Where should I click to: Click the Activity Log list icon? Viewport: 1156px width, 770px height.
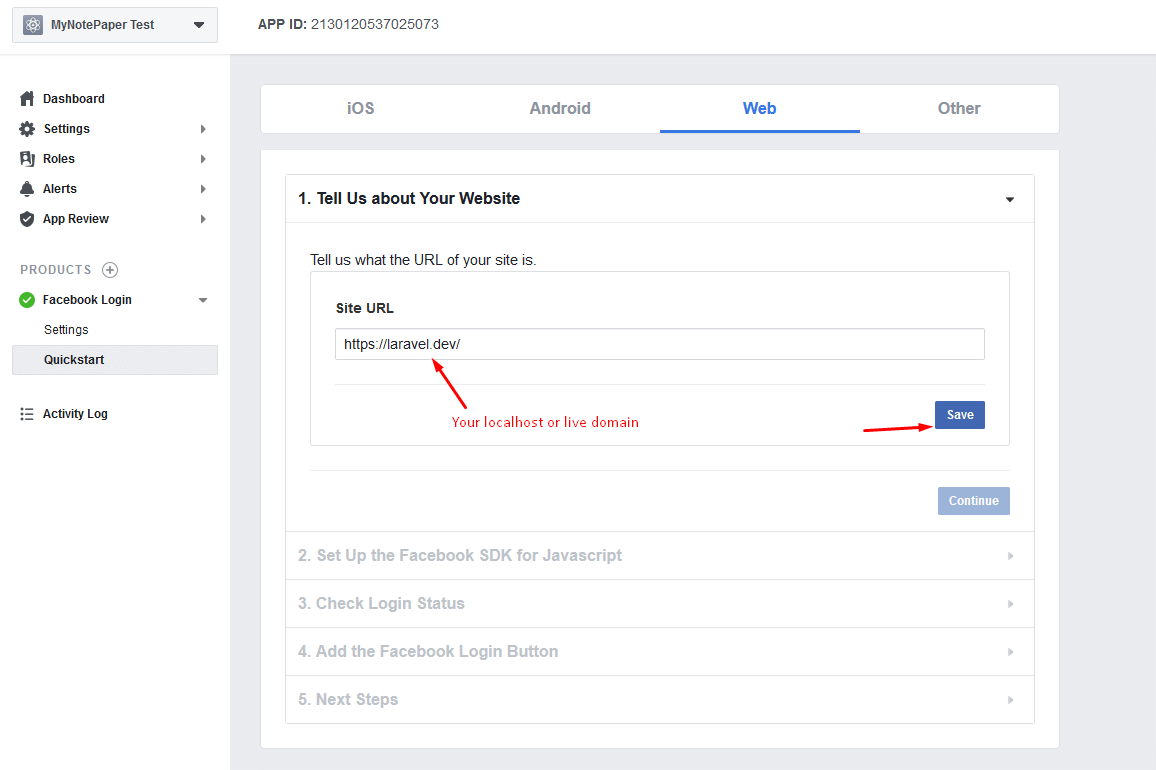point(27,414)
